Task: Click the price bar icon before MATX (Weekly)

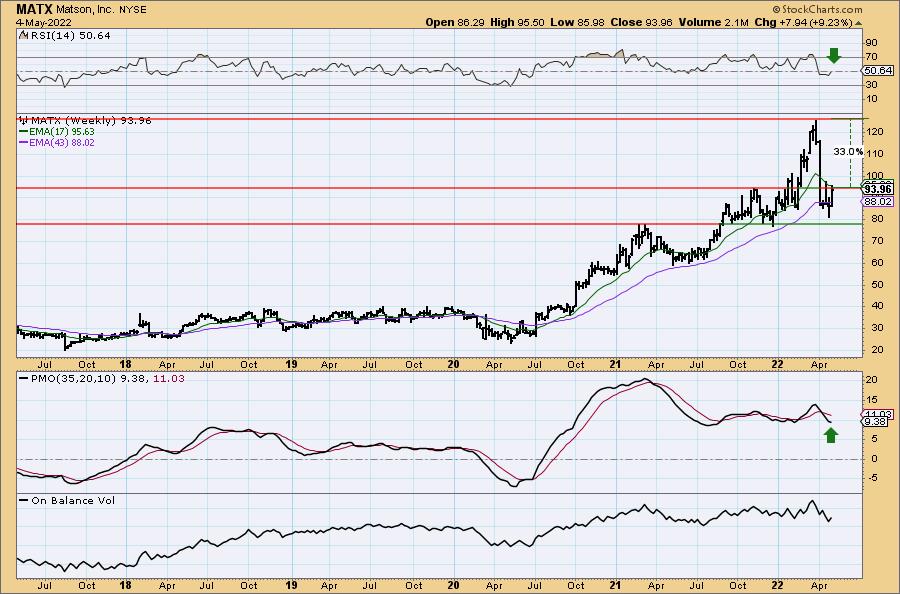Action: (x=24, y=121)
